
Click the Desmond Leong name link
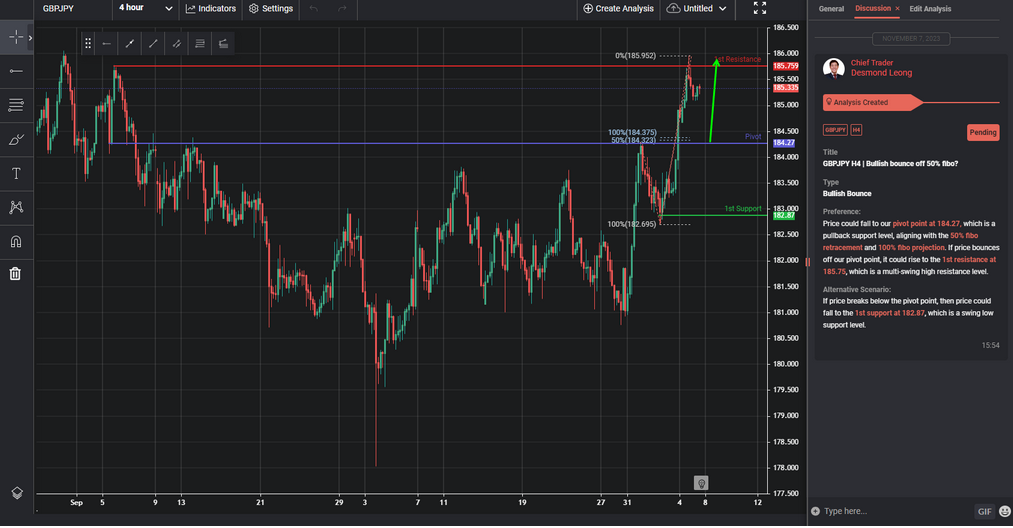coord(881,73)
